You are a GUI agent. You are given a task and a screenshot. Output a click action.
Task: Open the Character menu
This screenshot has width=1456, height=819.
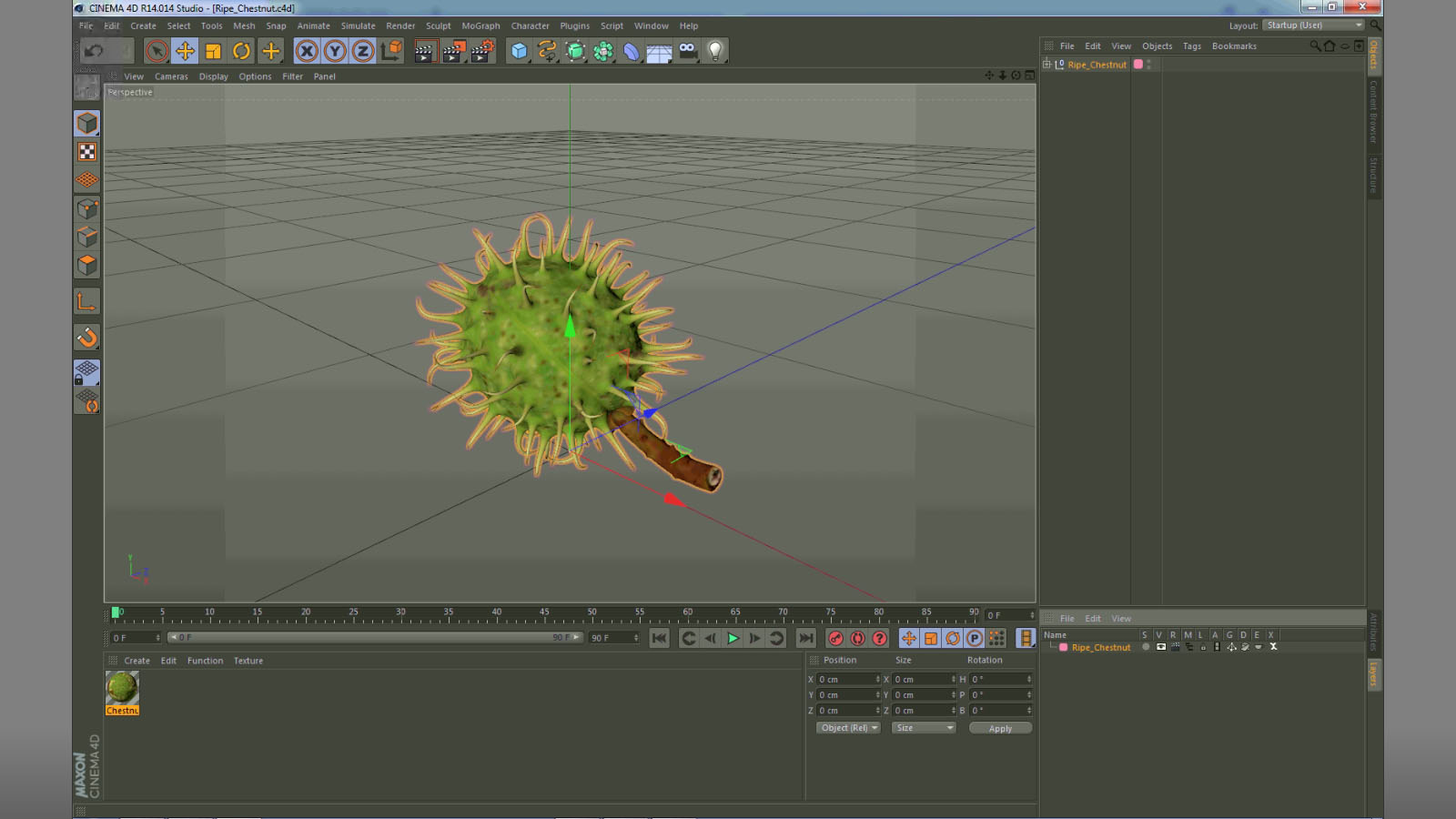point(530,25)
